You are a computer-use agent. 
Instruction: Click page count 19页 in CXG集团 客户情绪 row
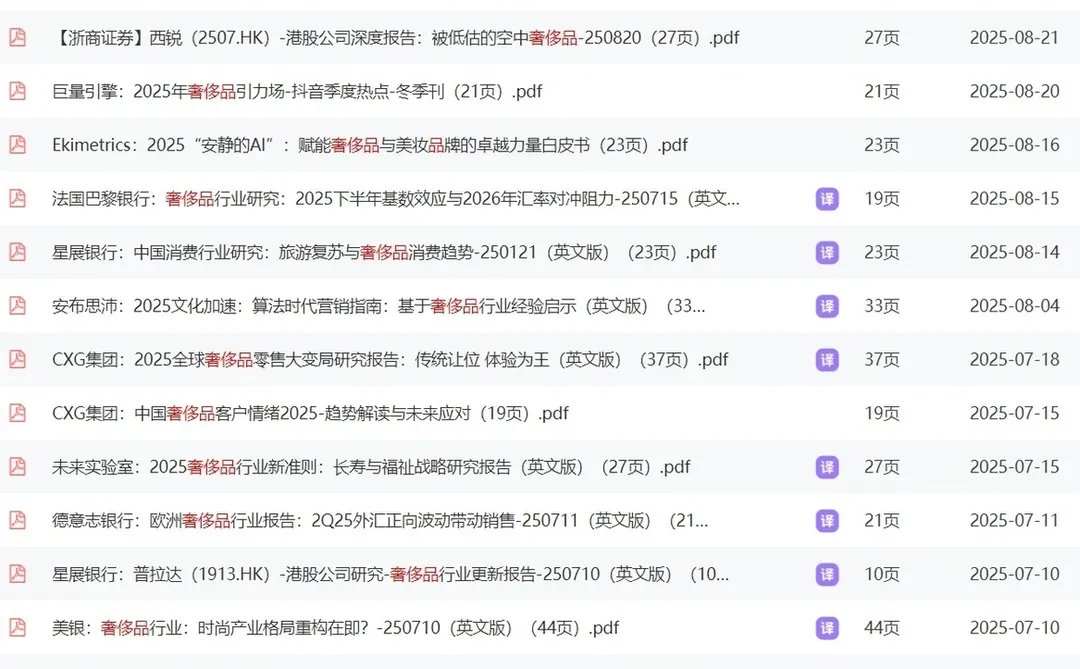pyautogui.click(x=882, y=413)
